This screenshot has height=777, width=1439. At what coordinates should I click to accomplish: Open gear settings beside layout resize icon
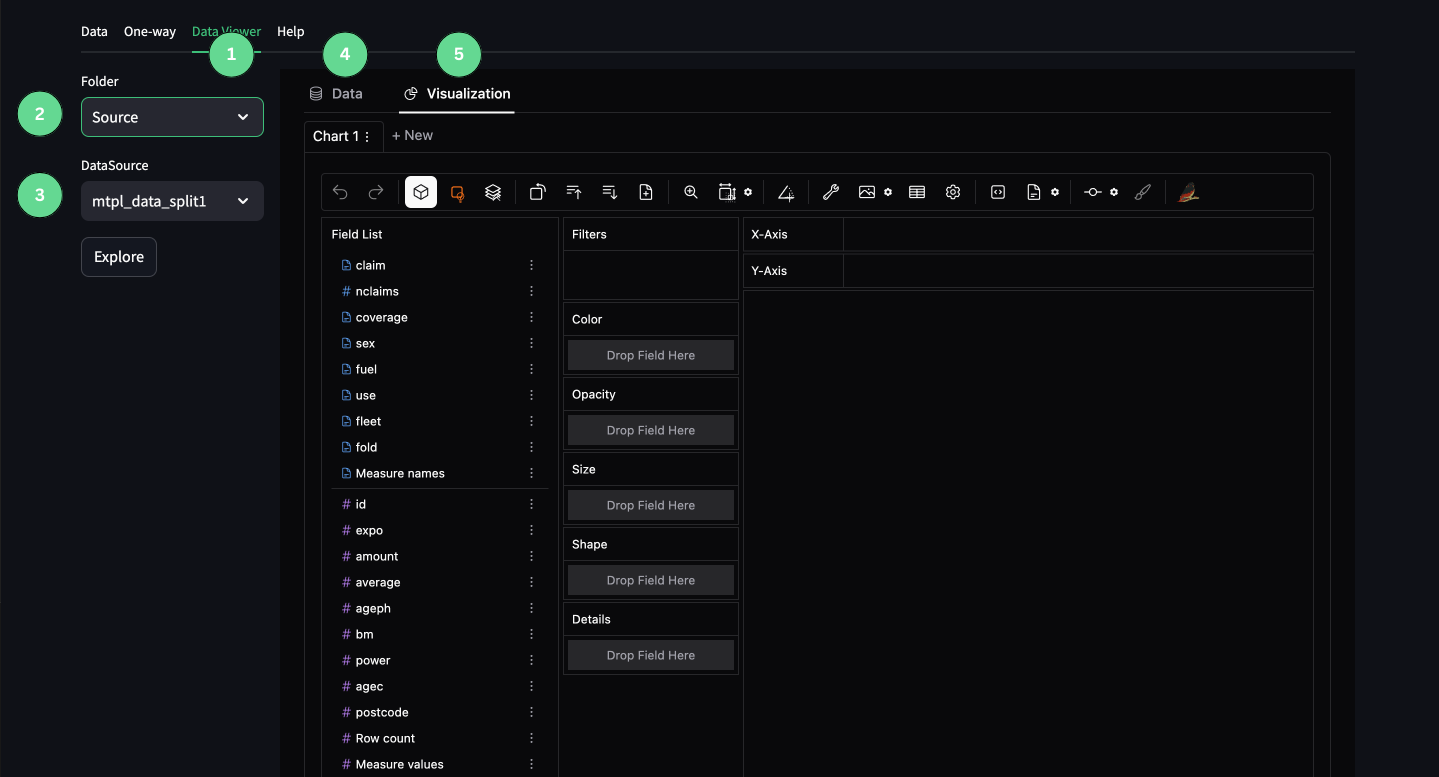pyautogui.click(x=748, y=192)
